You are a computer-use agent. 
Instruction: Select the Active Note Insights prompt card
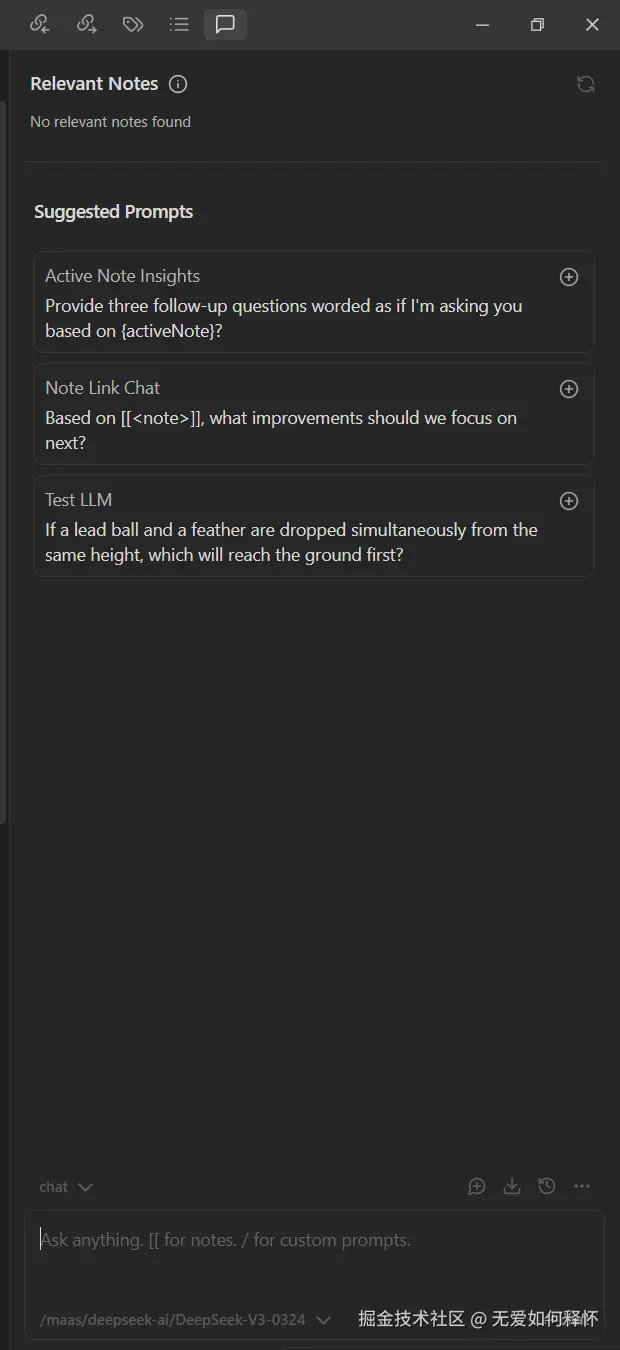290,302
